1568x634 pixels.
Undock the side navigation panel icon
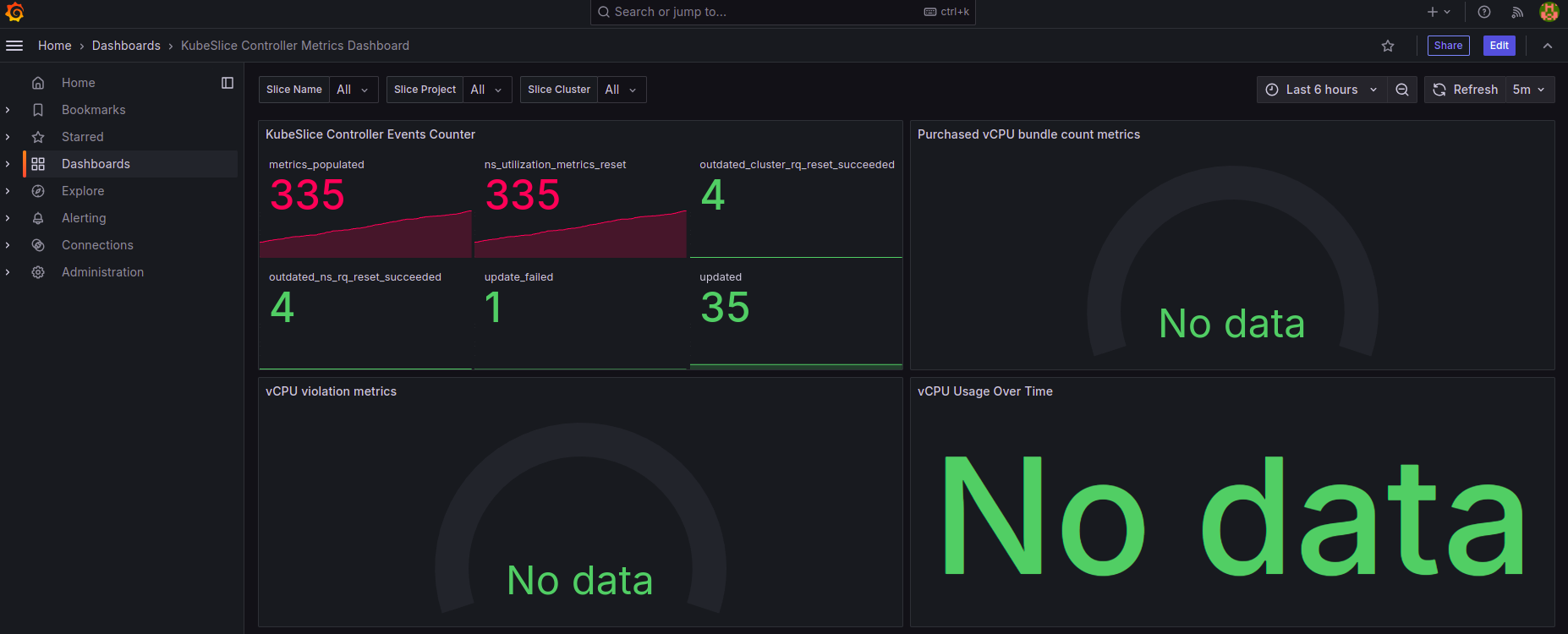click(x=228, y=83)
